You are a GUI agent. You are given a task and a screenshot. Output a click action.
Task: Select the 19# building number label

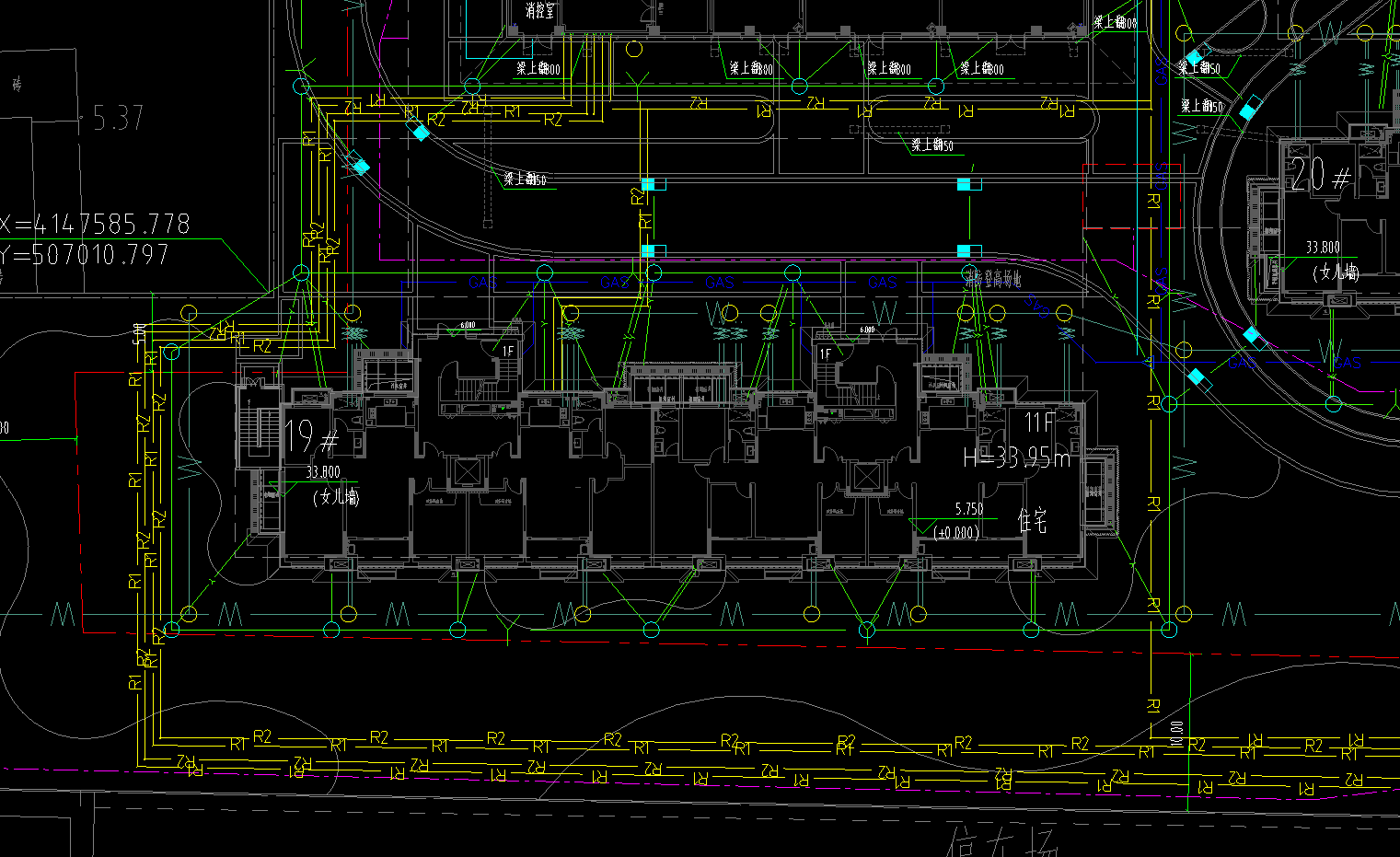coord(311,436)
